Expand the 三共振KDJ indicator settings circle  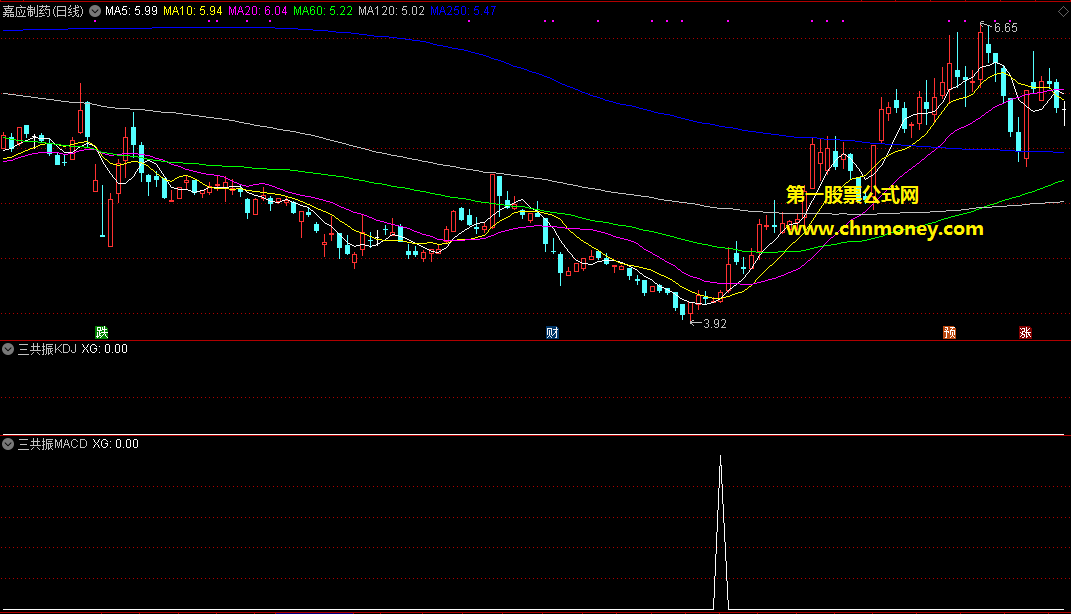click(8, 349)
